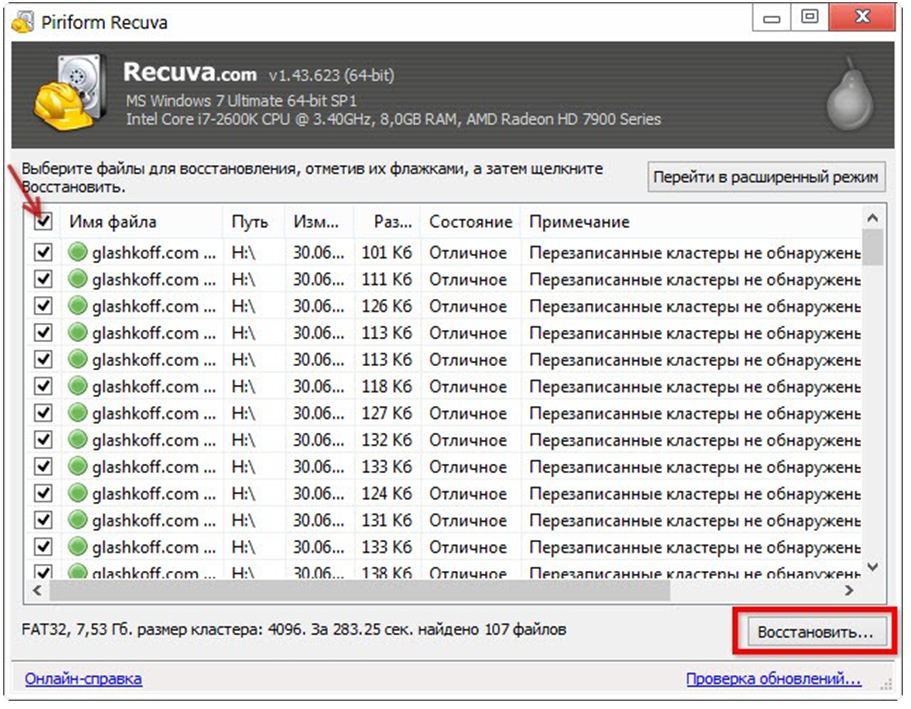Click the Восстановить button

tap(815, 632)
